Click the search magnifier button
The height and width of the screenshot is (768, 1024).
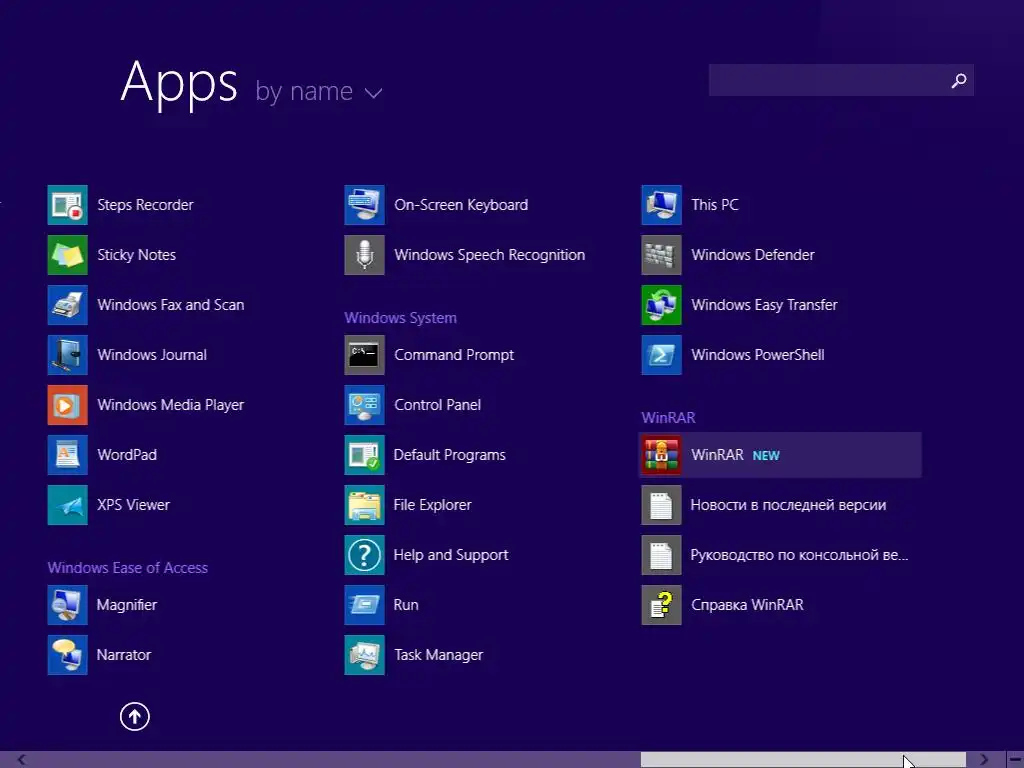tap(959, 80)
